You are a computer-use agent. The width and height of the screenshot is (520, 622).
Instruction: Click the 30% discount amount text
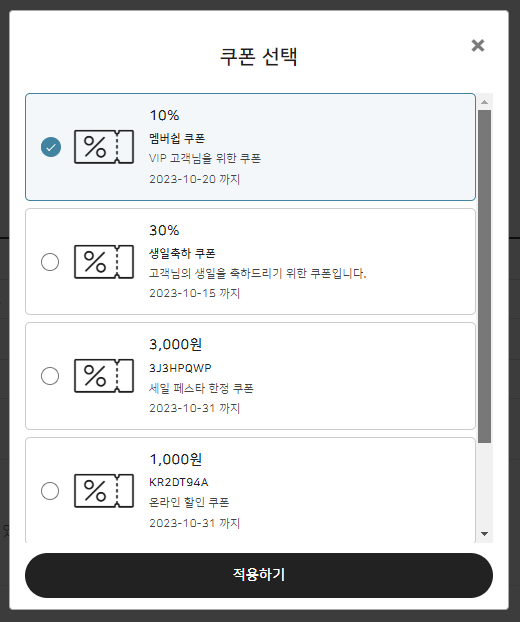tap(164, 230)
